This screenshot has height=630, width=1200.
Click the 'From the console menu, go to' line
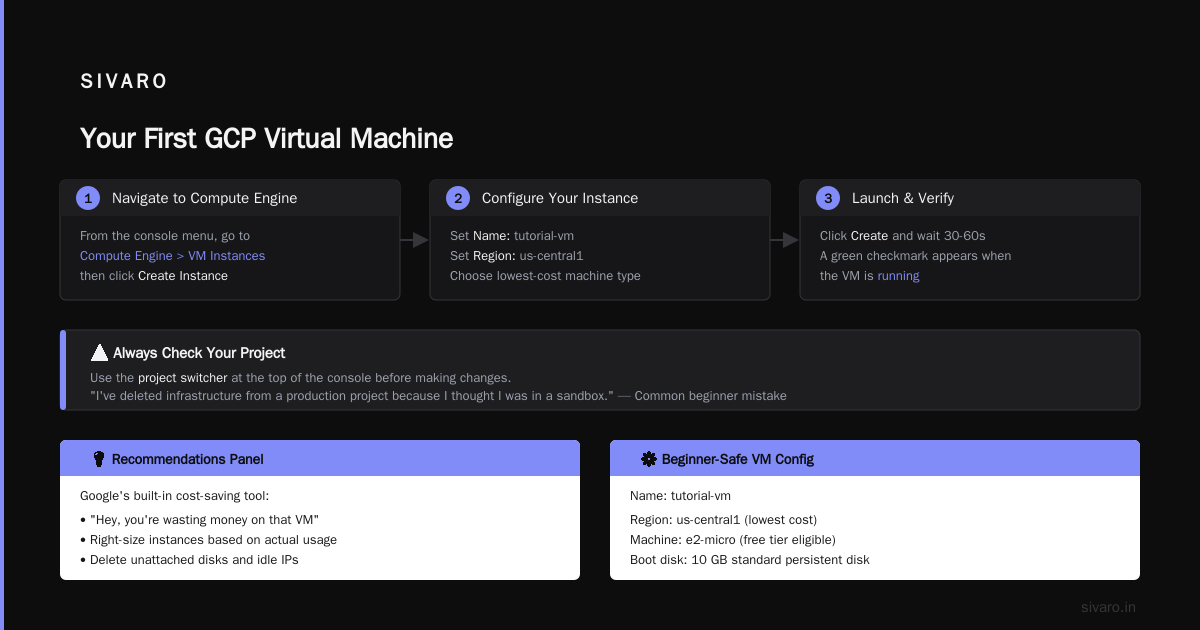click(165, 236)
